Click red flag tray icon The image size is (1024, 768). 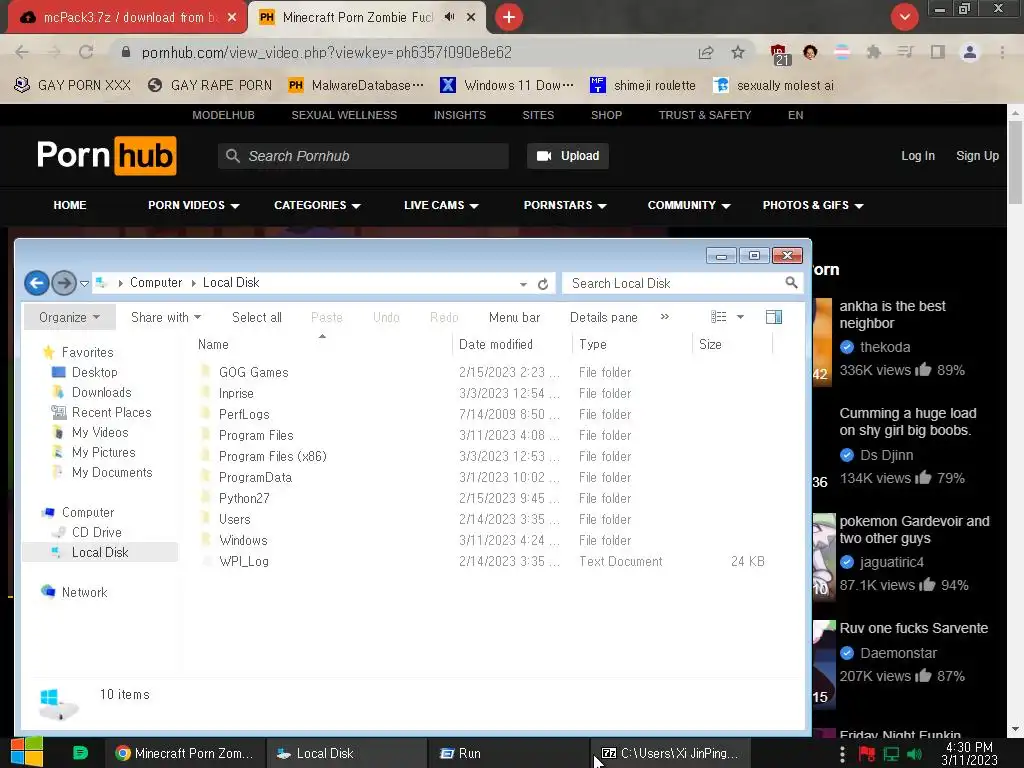point(867,754)
